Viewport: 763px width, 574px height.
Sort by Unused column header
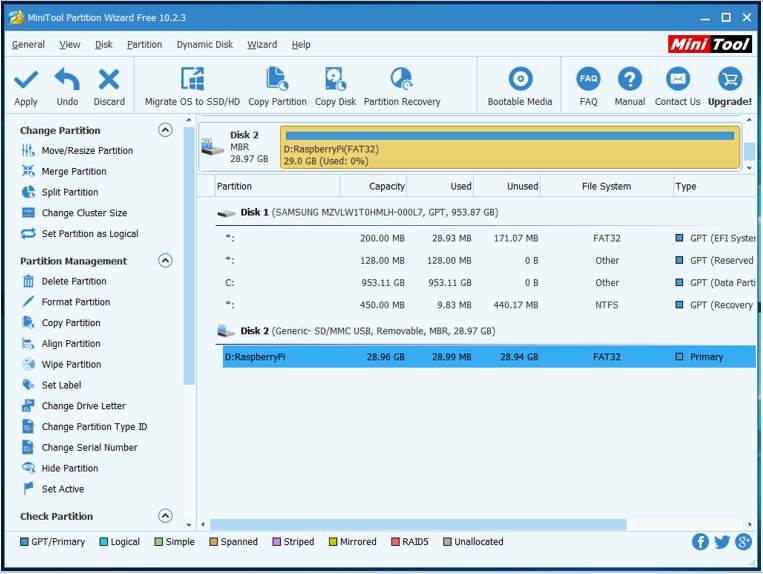pyautogui.click(x=507, y=186)
